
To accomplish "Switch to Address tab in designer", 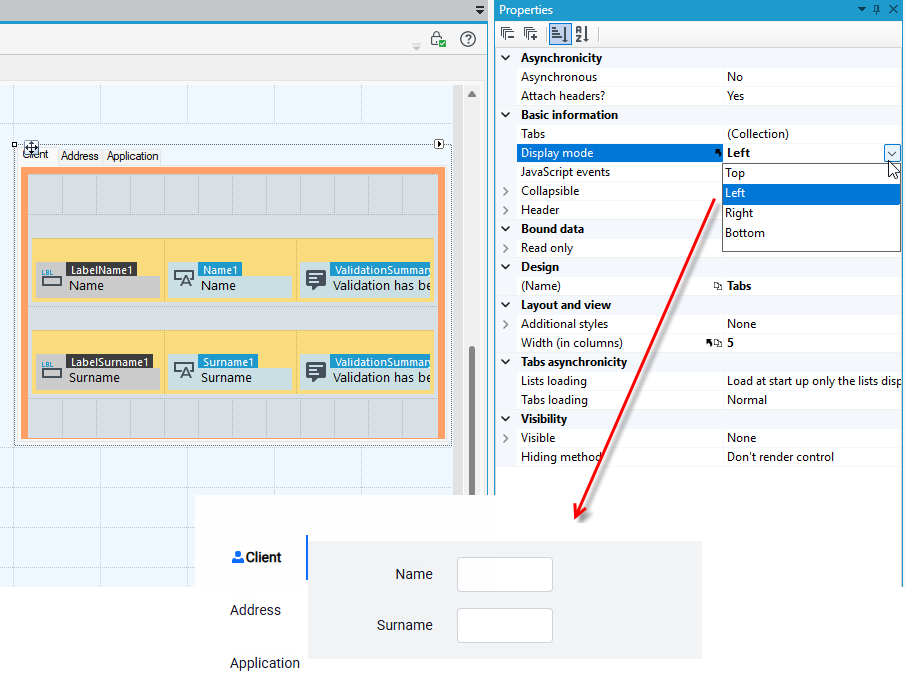I will click(x=80, y=156).
